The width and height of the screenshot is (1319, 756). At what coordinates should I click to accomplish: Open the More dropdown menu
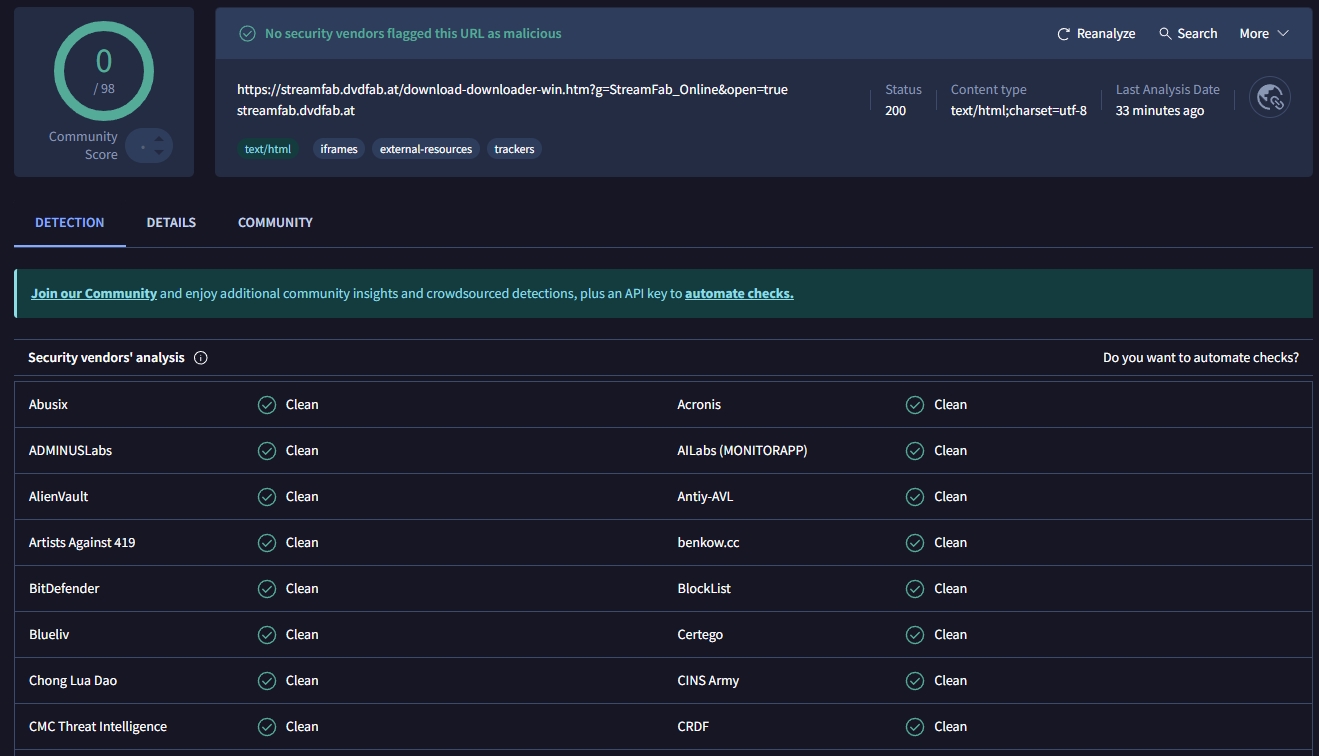click(x=1262, y=33)
